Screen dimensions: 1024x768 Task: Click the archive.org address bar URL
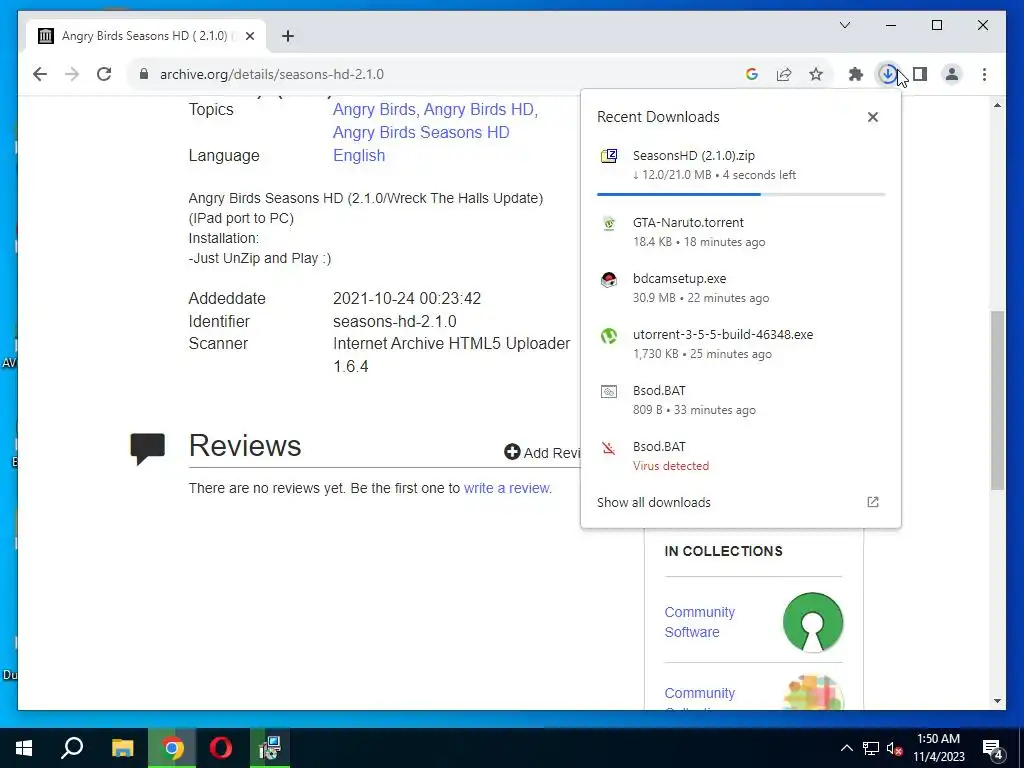(272, 74)
